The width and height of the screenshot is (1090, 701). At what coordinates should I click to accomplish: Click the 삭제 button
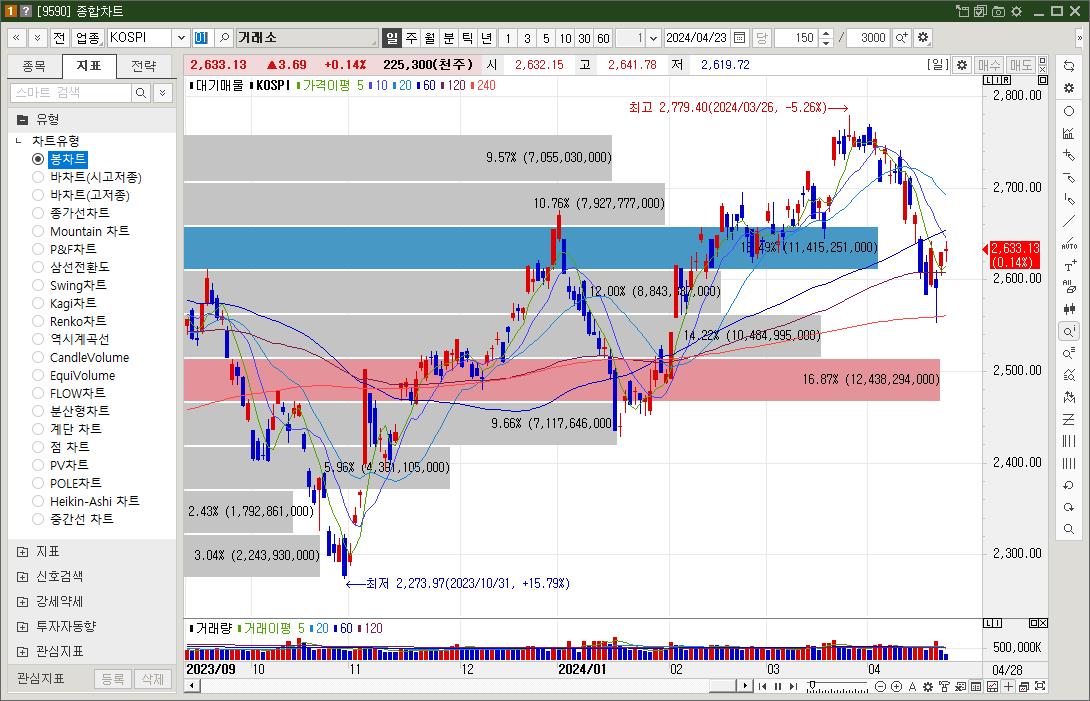click(x=153, y=679)
